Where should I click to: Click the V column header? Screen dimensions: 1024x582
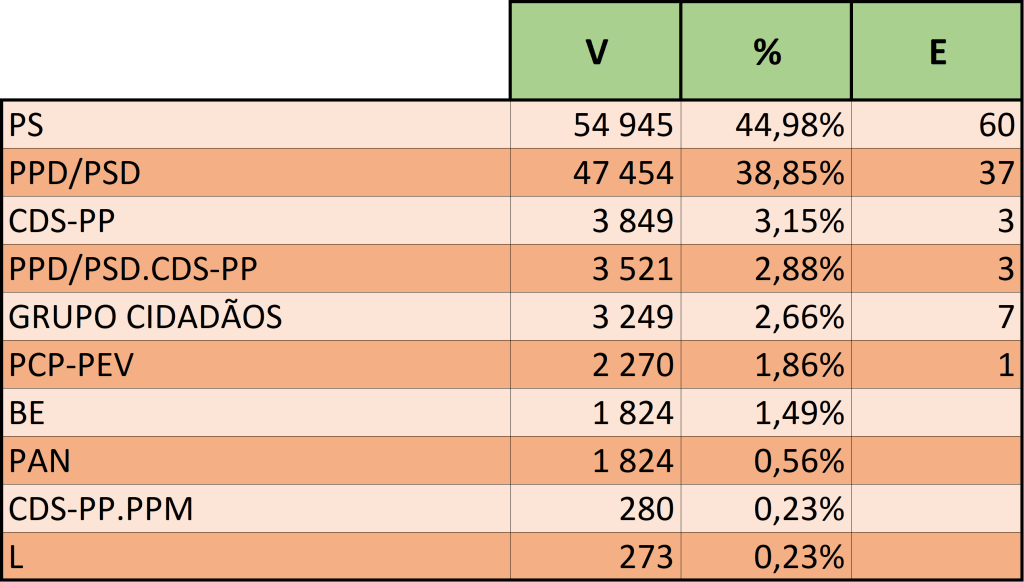point(595,52)
